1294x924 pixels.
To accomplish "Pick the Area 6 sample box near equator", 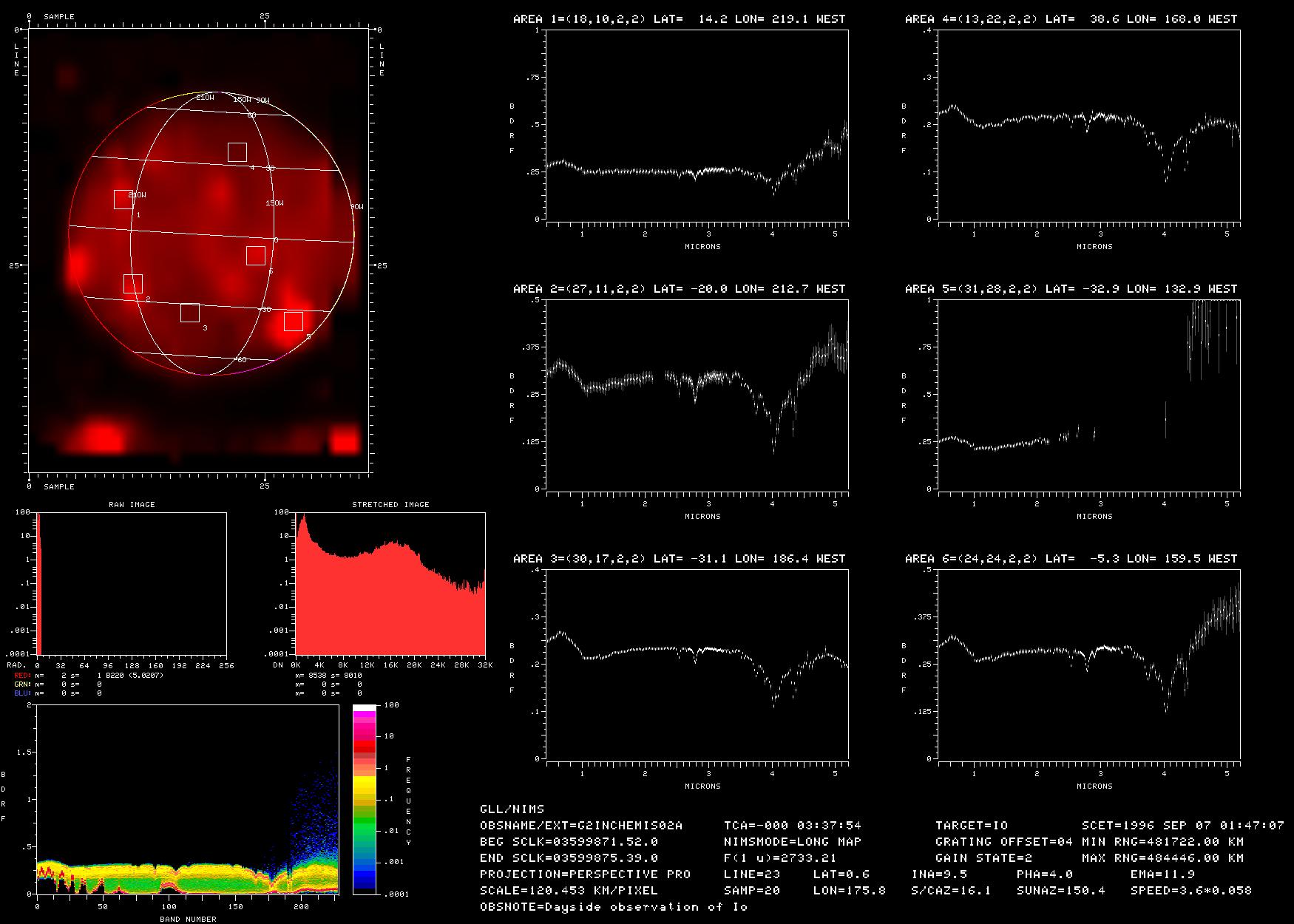I will (x=256, y=256).
